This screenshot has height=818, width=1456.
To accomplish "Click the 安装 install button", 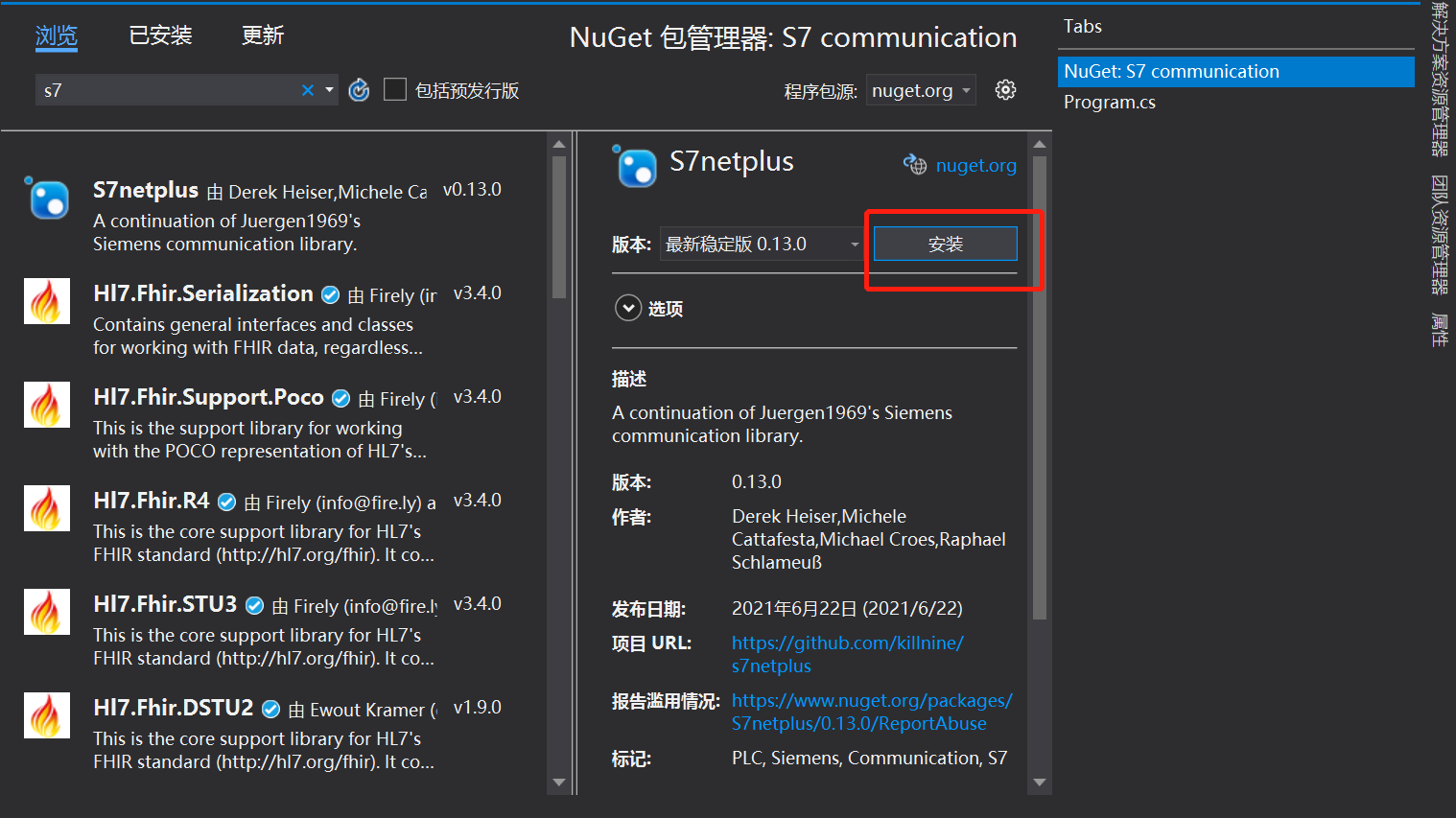I will (x=945, y=244).
